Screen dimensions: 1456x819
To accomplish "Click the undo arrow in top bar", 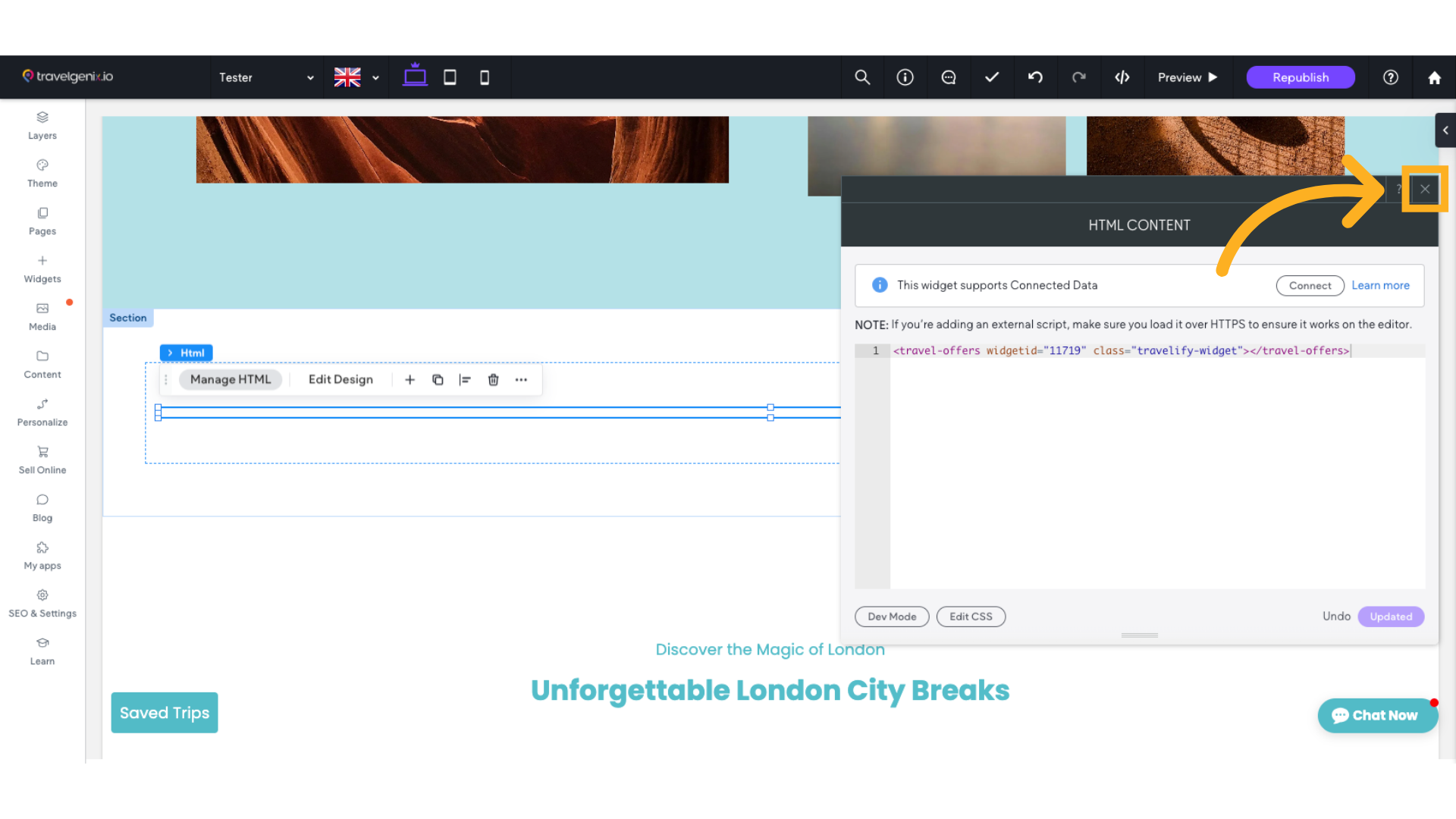I will (x=1035, y=77).
